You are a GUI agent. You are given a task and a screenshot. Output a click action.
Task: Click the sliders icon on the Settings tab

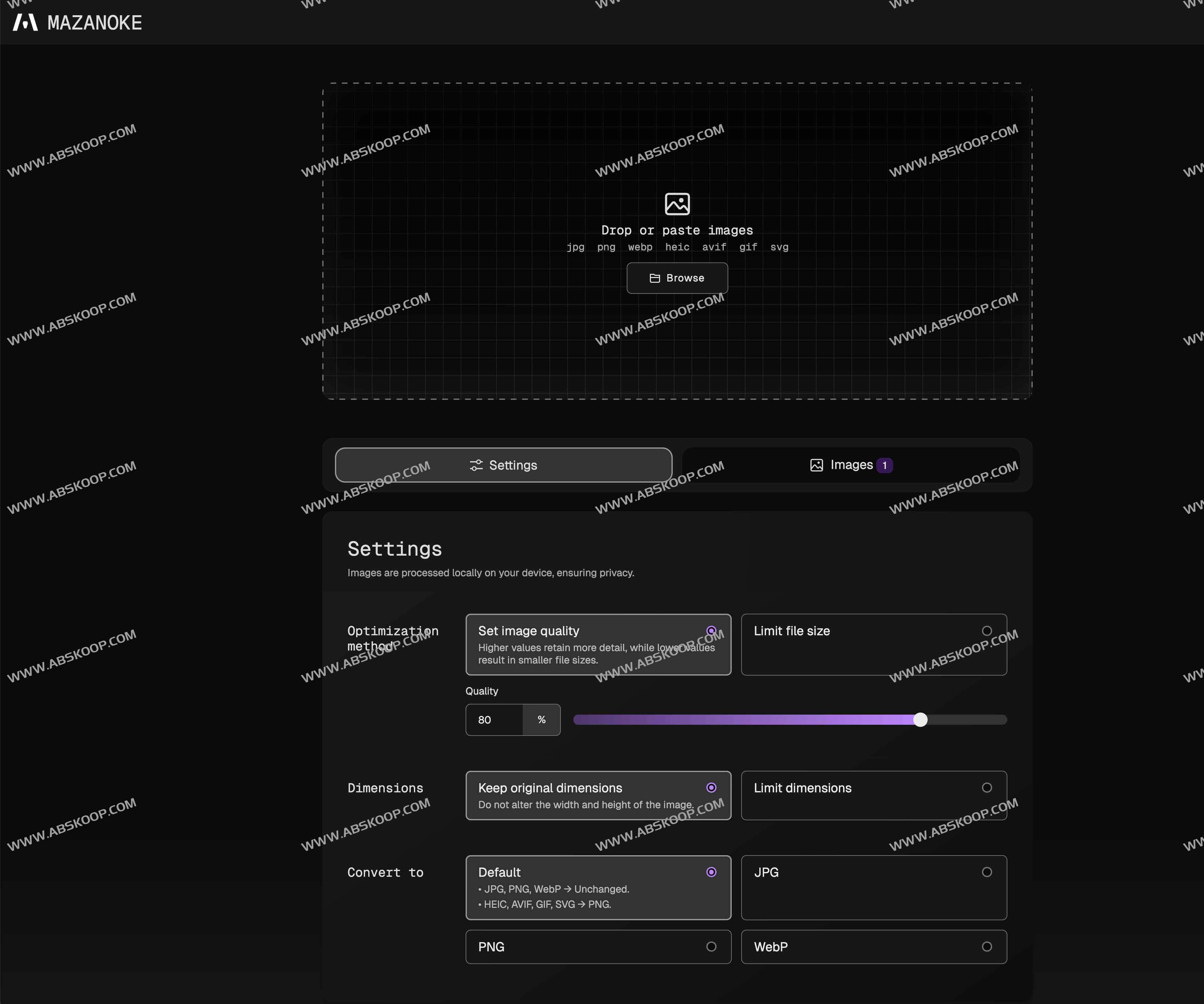tap(476, 465)
